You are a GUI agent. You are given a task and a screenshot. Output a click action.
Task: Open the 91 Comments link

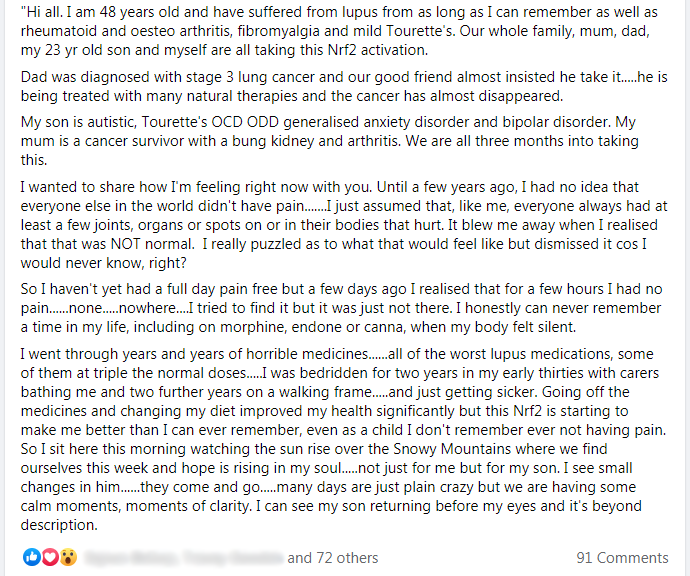point(622,558)
